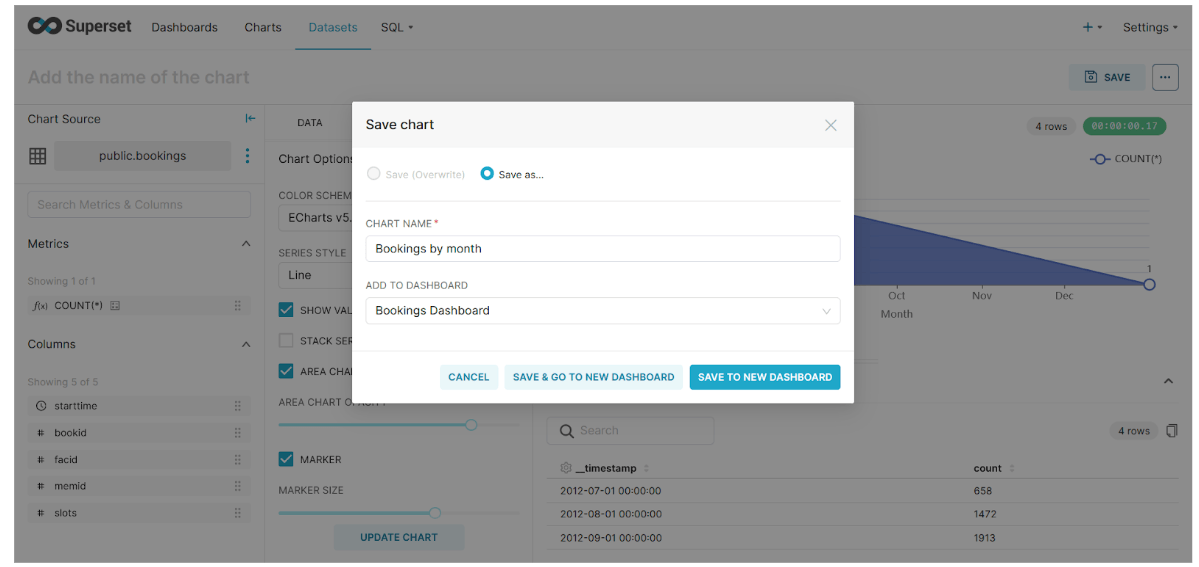
Task: Click the starttime column clock icon
Action: pos(41,406)
